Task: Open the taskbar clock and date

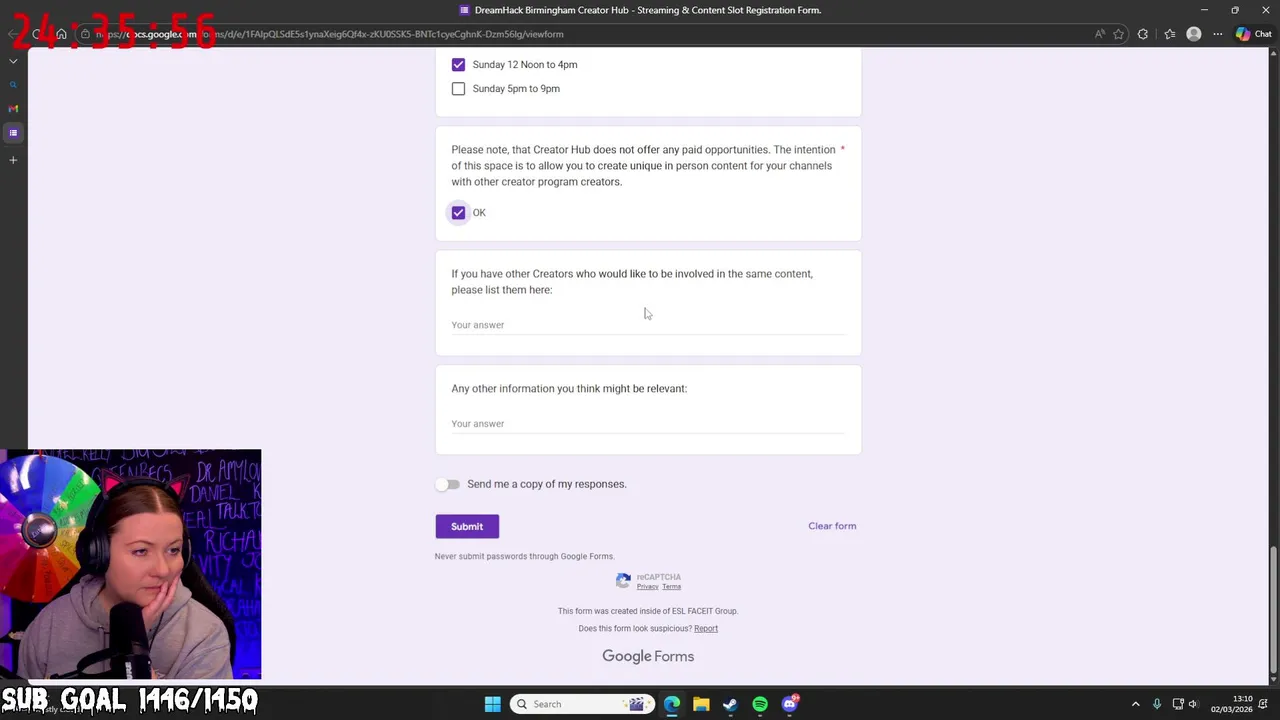Action: click(x=1231, y=704)
